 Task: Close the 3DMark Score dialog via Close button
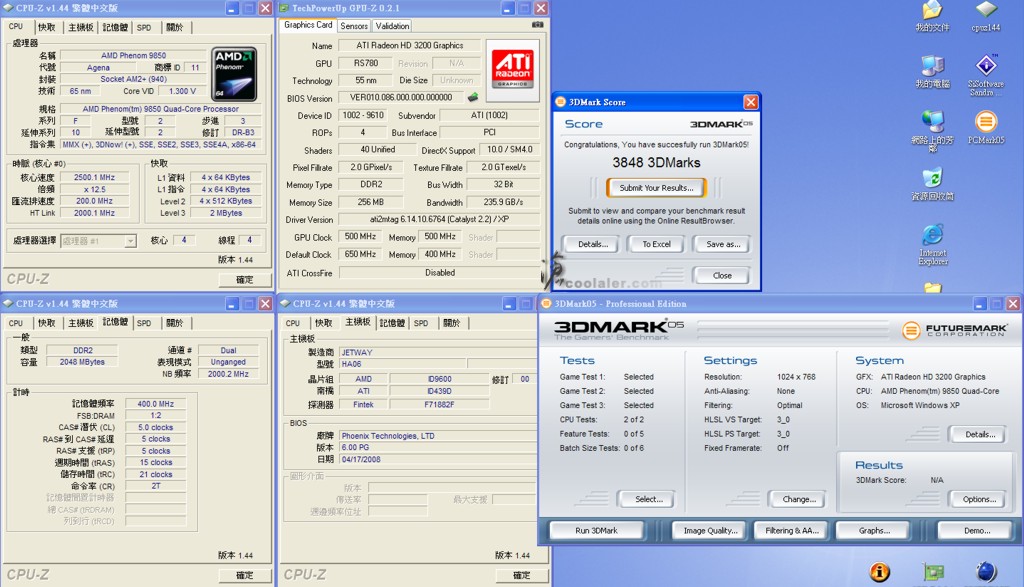pos(722,276)
